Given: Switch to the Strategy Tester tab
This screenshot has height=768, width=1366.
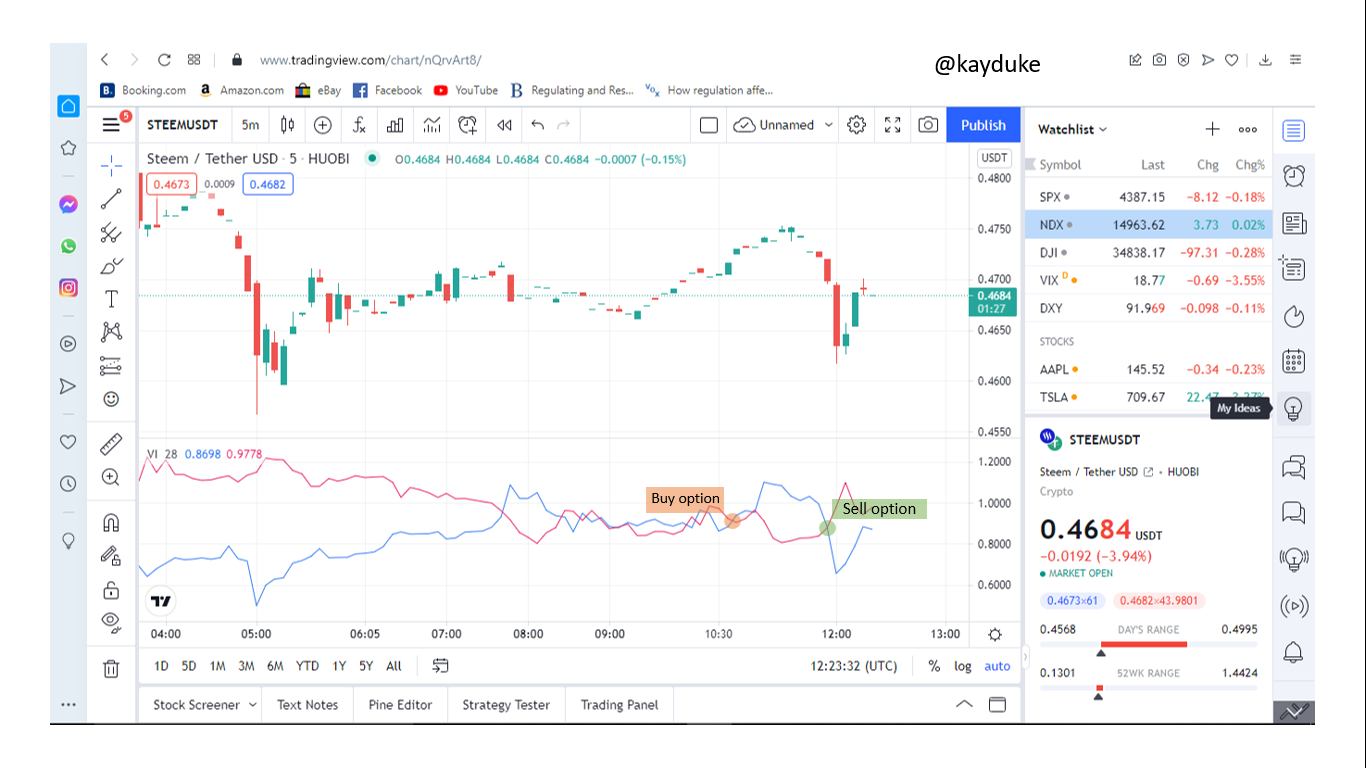Looking at the screenshot, I should click(506, 705).
